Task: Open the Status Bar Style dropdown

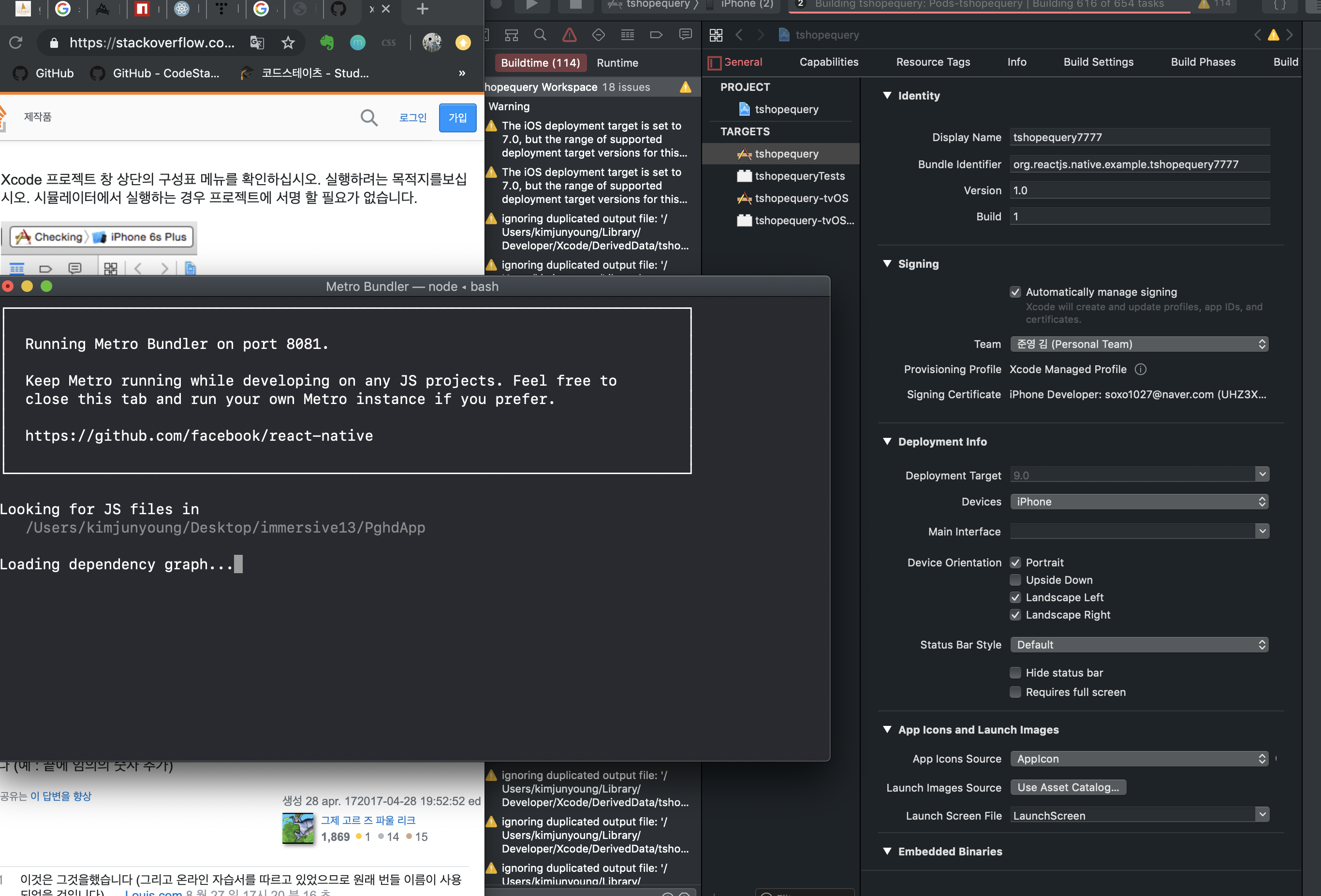Action: (1139, 645)
